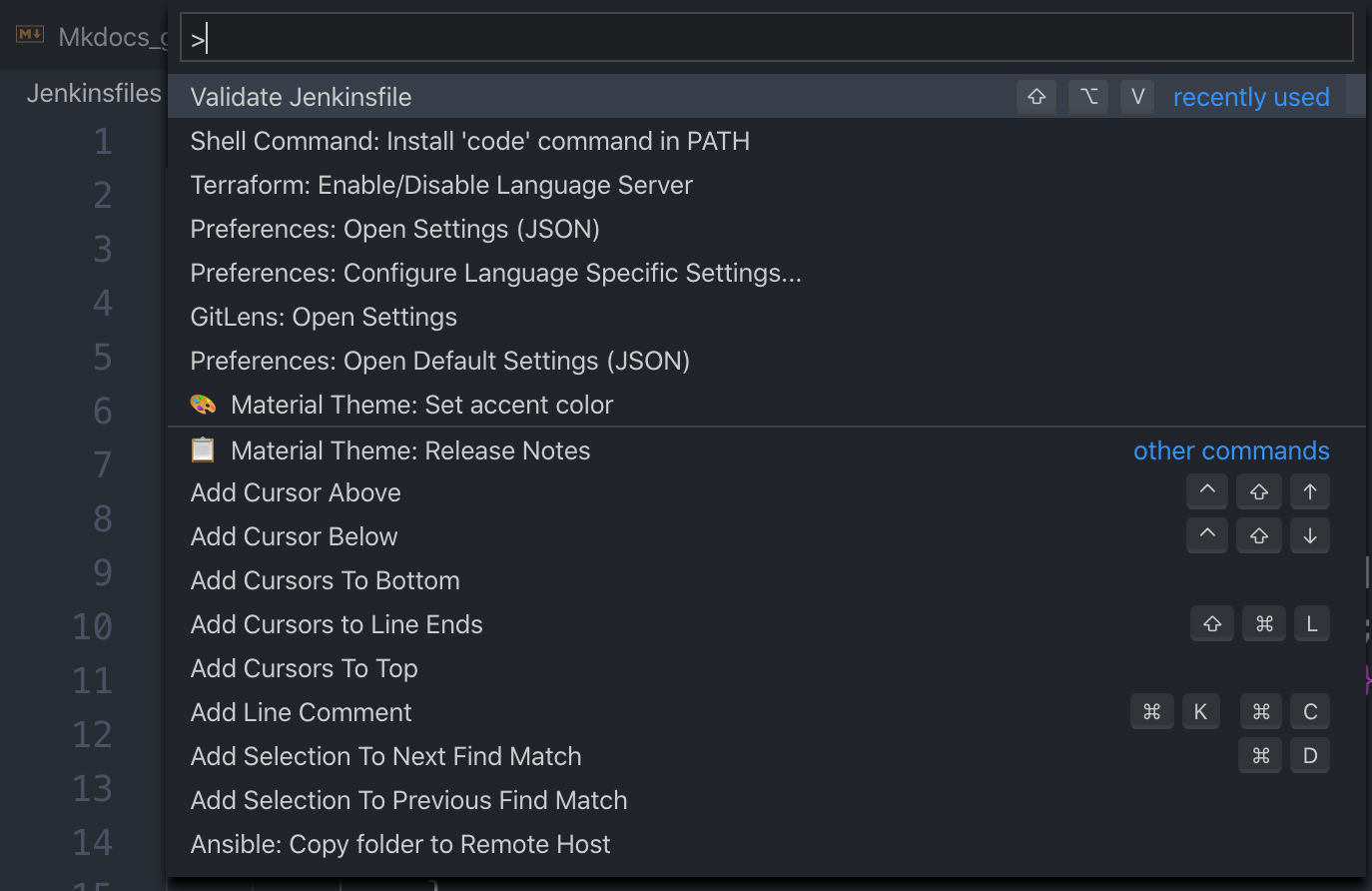The image size is (1372, 891).
Task: Click the up-arrow key badge on Add Cursor Above
Action: (x=1310, y=491)
